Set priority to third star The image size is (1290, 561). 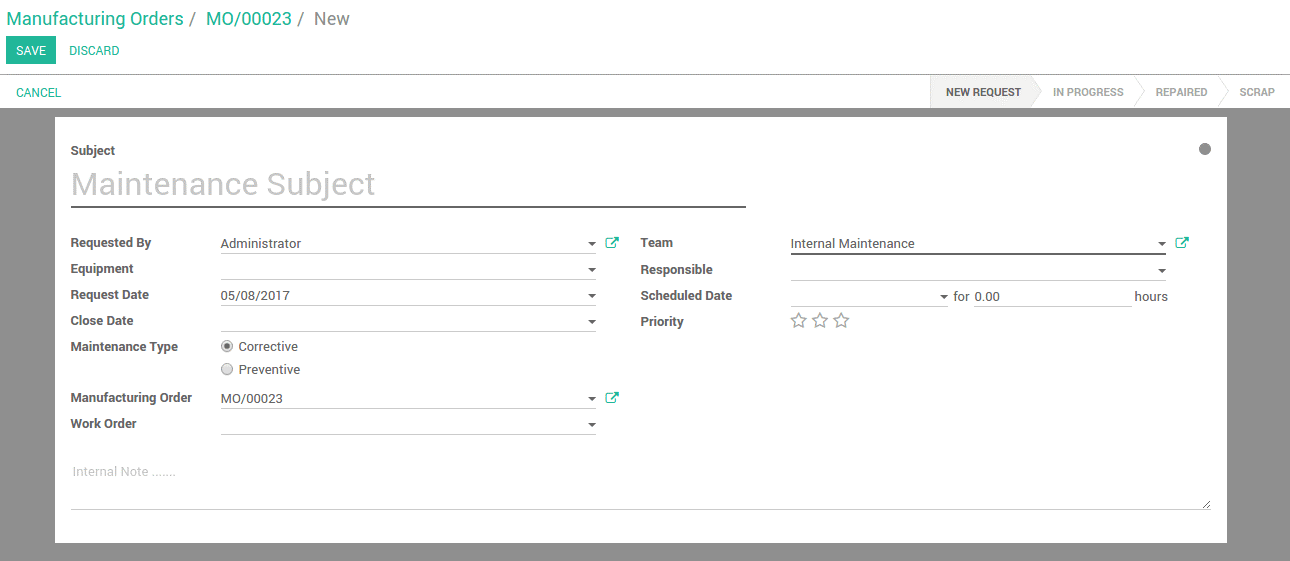click(x=841, y=321)
